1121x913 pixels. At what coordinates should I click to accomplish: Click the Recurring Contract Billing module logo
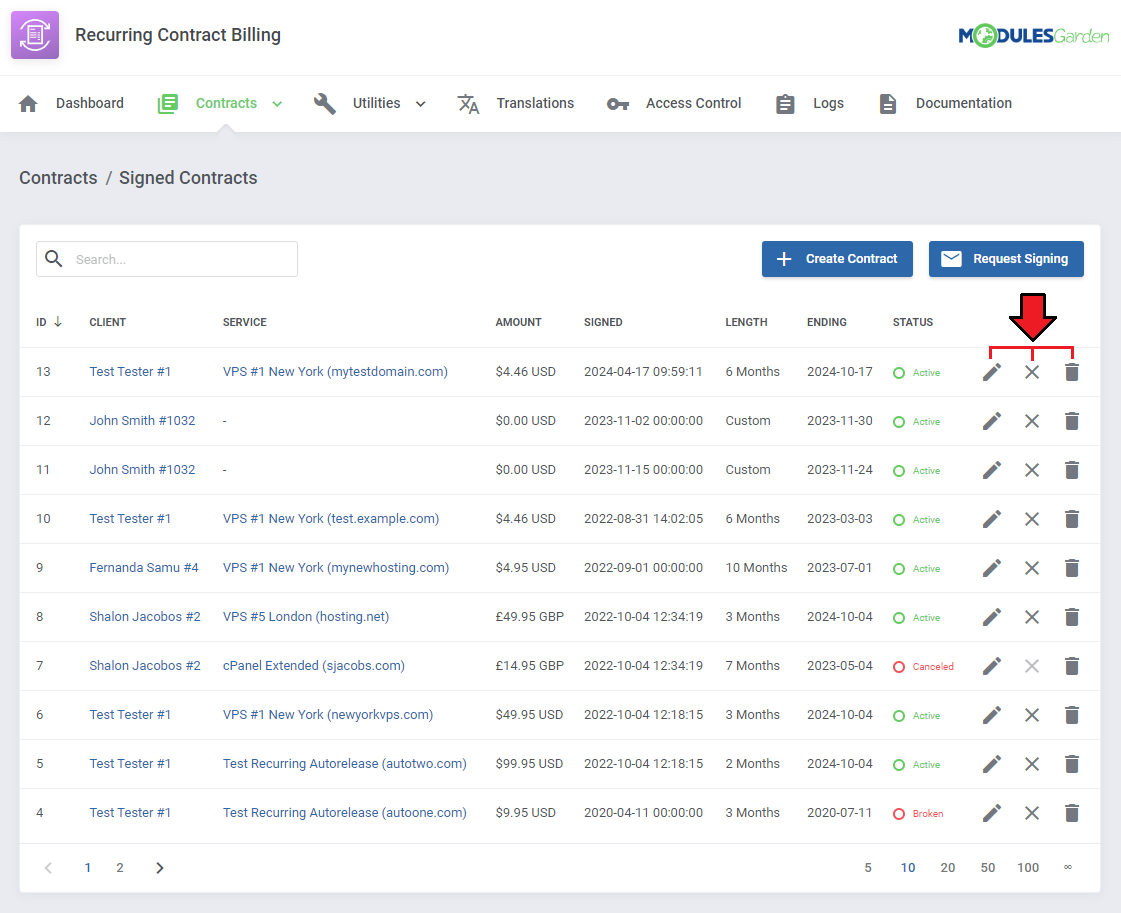pos(35,35)
